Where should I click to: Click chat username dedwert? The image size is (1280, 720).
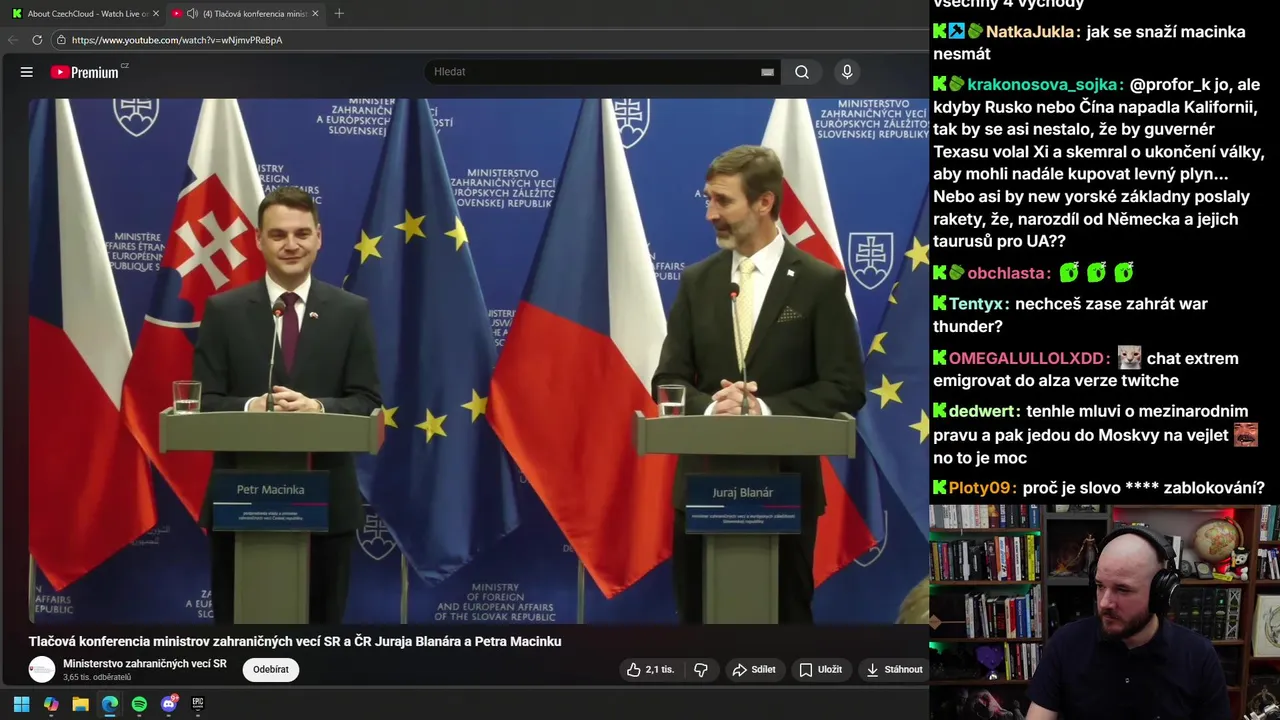[982, 411]
